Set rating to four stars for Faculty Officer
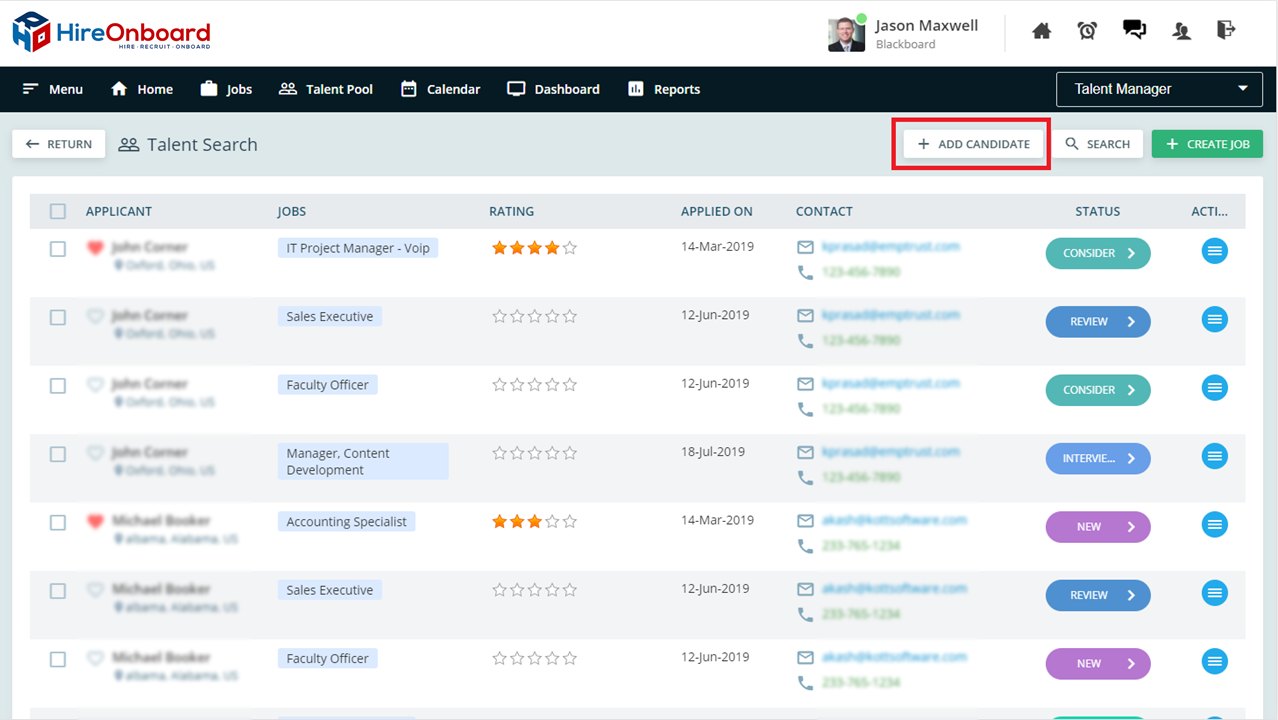 click(552, 385)
